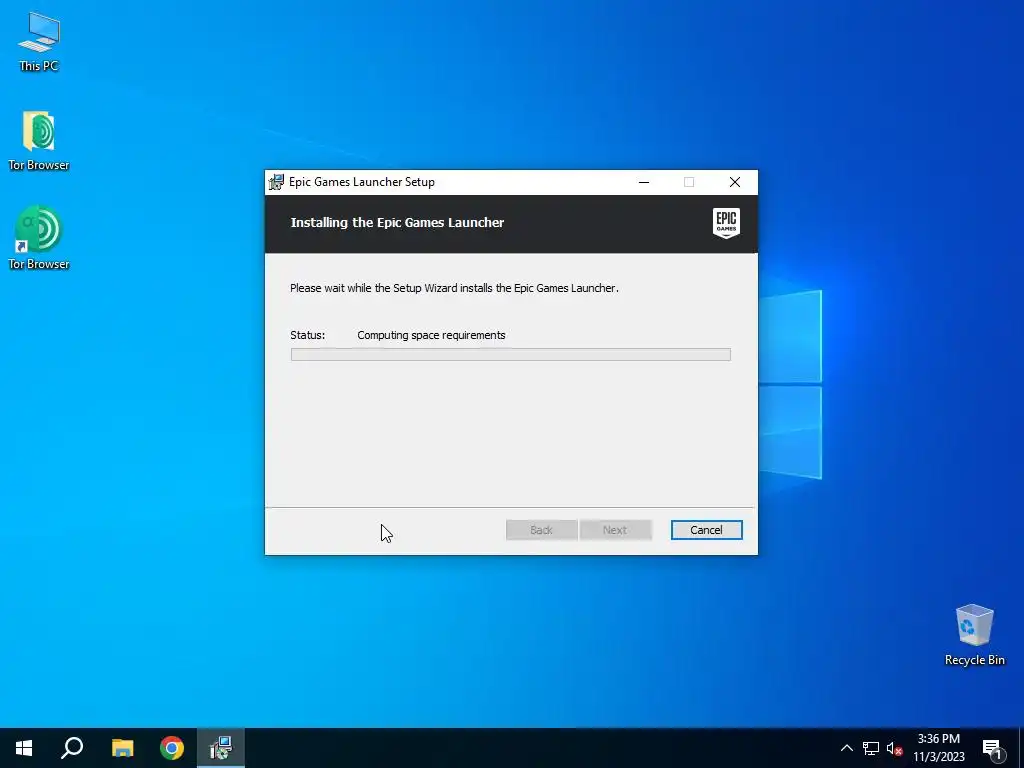Open the network status tray icon
Image resolution: width=1024 pixels, height=768 pixels.
(x=871, y=748)
